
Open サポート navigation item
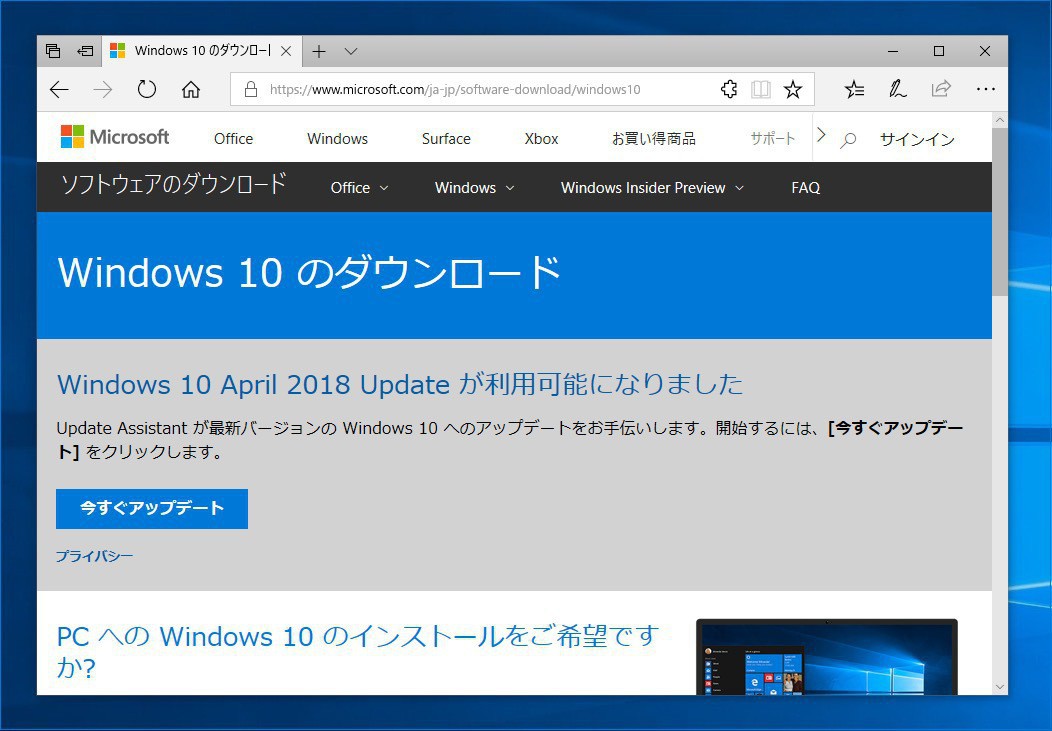point(772,139)
